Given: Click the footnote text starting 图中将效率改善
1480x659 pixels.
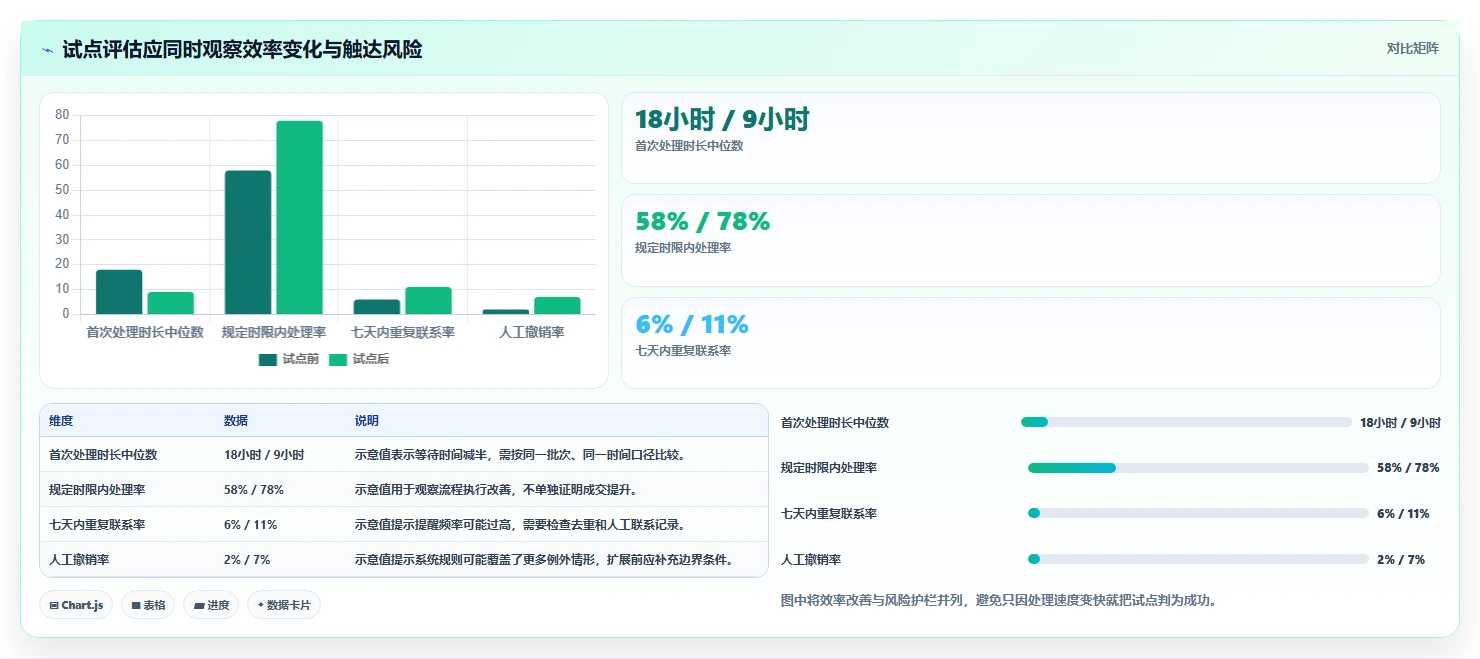Looking at the screenshot, I should 998,601.
